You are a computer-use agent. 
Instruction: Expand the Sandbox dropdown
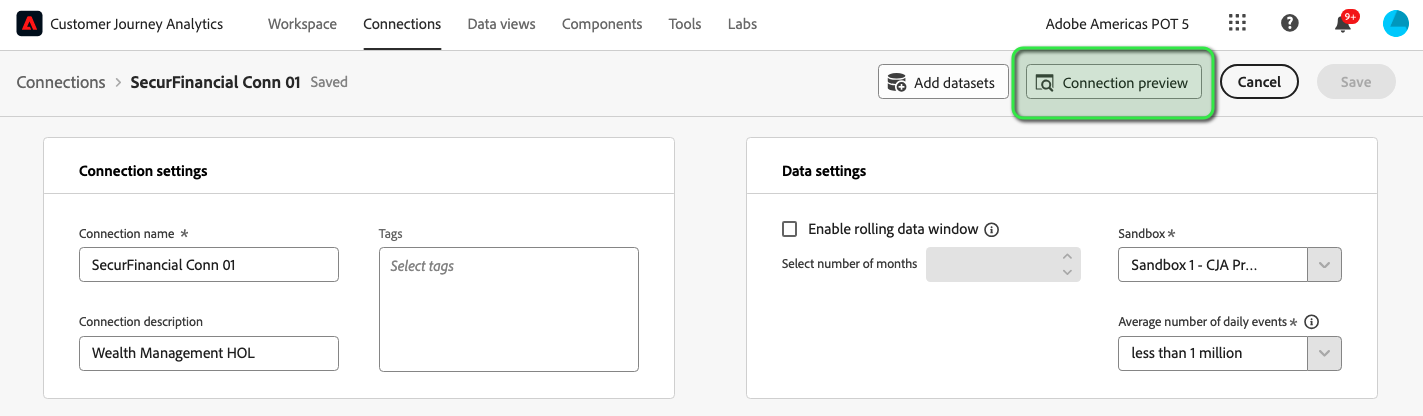(x=1324, y=265)
